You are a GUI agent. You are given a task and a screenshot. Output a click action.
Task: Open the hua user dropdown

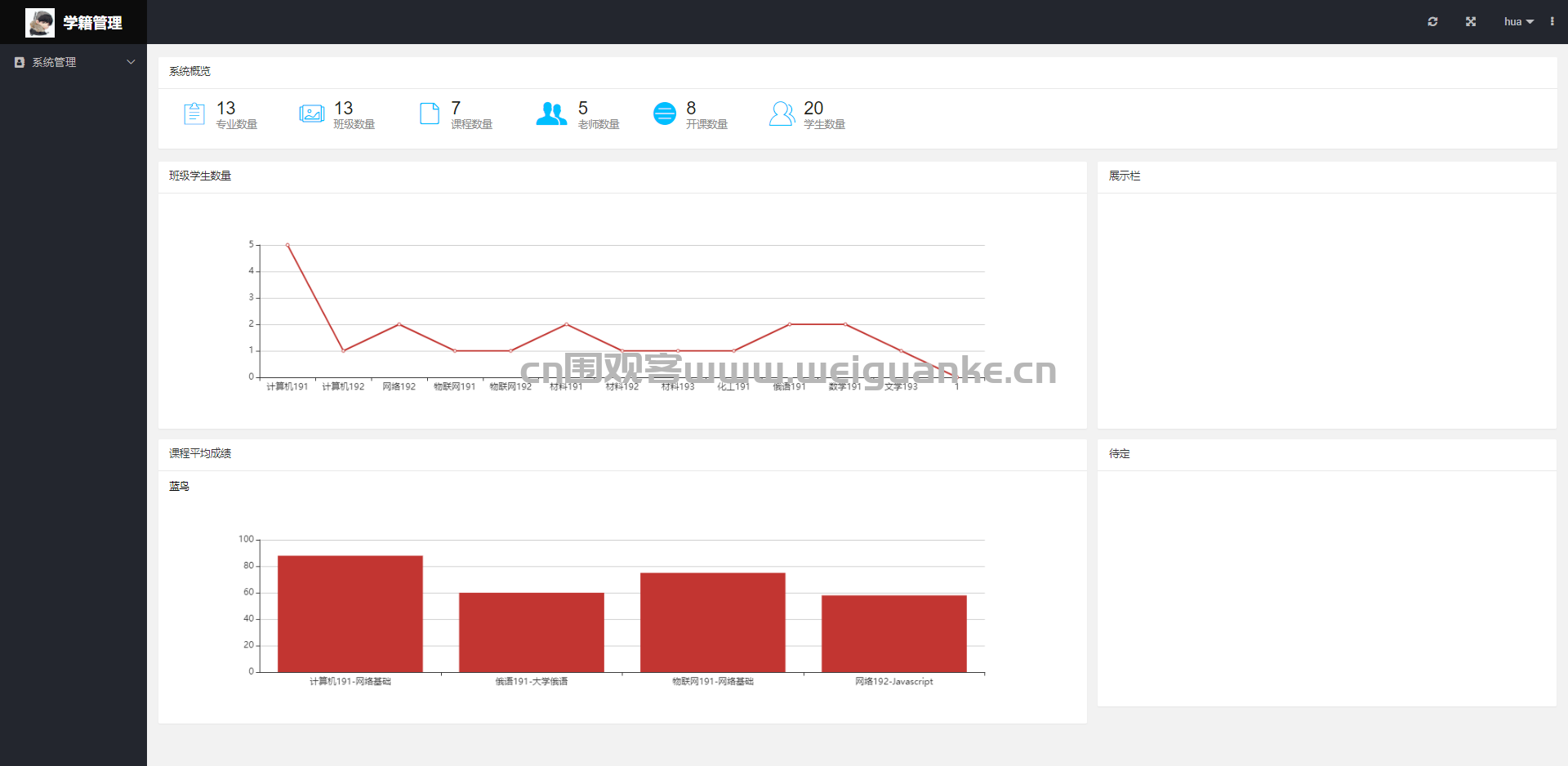coord(1519,22)
